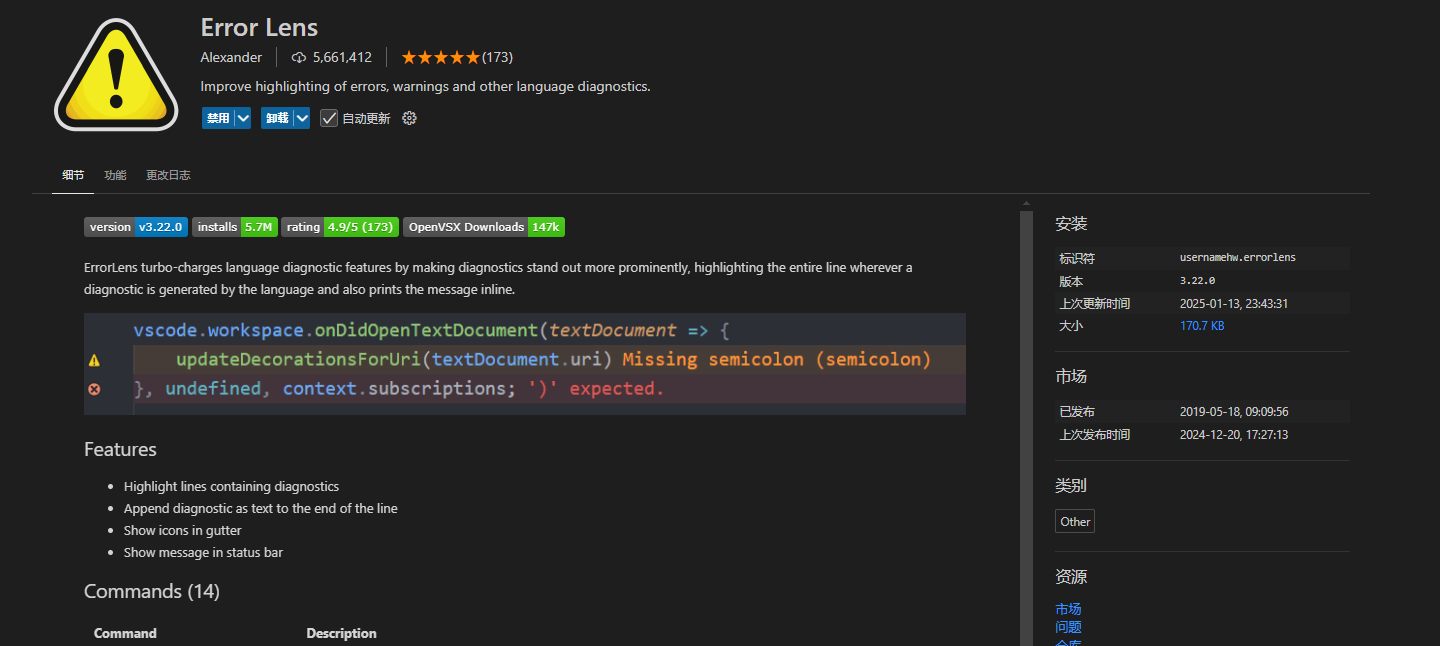
Task: Click the 大小 label
Action: pos(1071,326)
